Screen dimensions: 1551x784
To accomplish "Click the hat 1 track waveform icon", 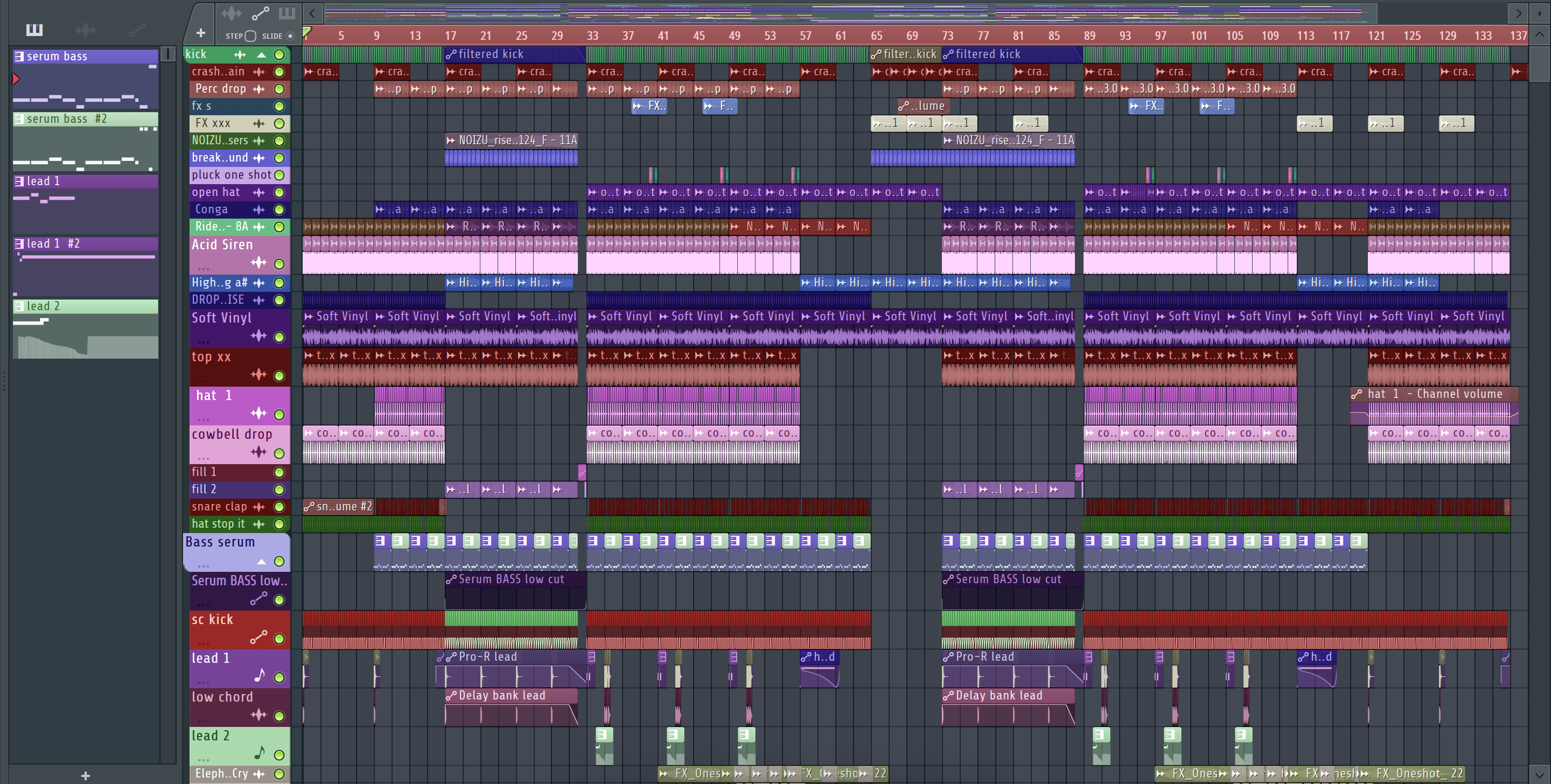I will tap(259, 413).
